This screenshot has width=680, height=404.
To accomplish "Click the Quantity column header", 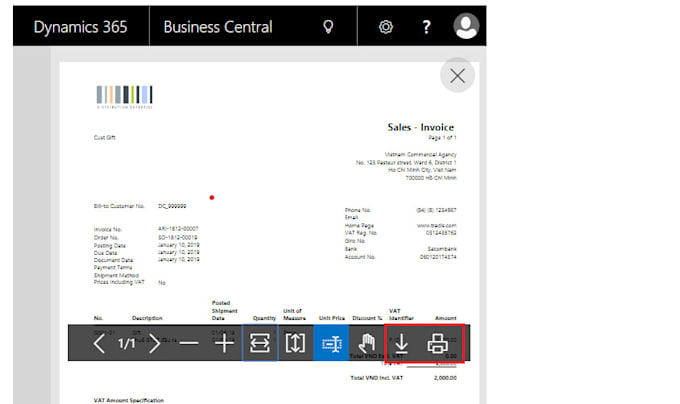I will pyautogui.click(x=264, y=318).
